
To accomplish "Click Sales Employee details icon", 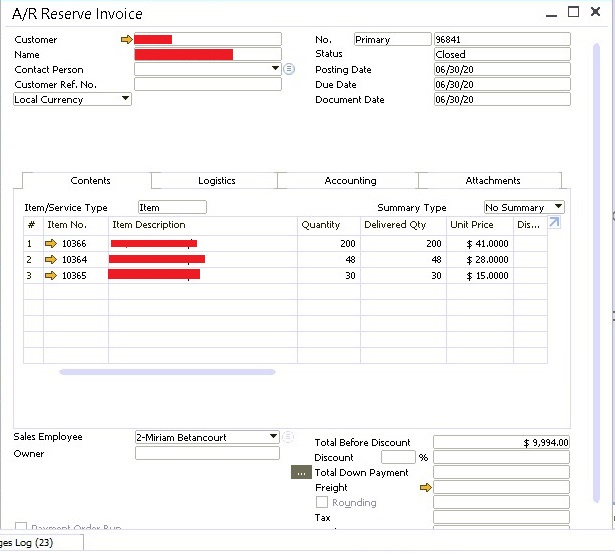I will pyautogui.click(x=288, y=437).
